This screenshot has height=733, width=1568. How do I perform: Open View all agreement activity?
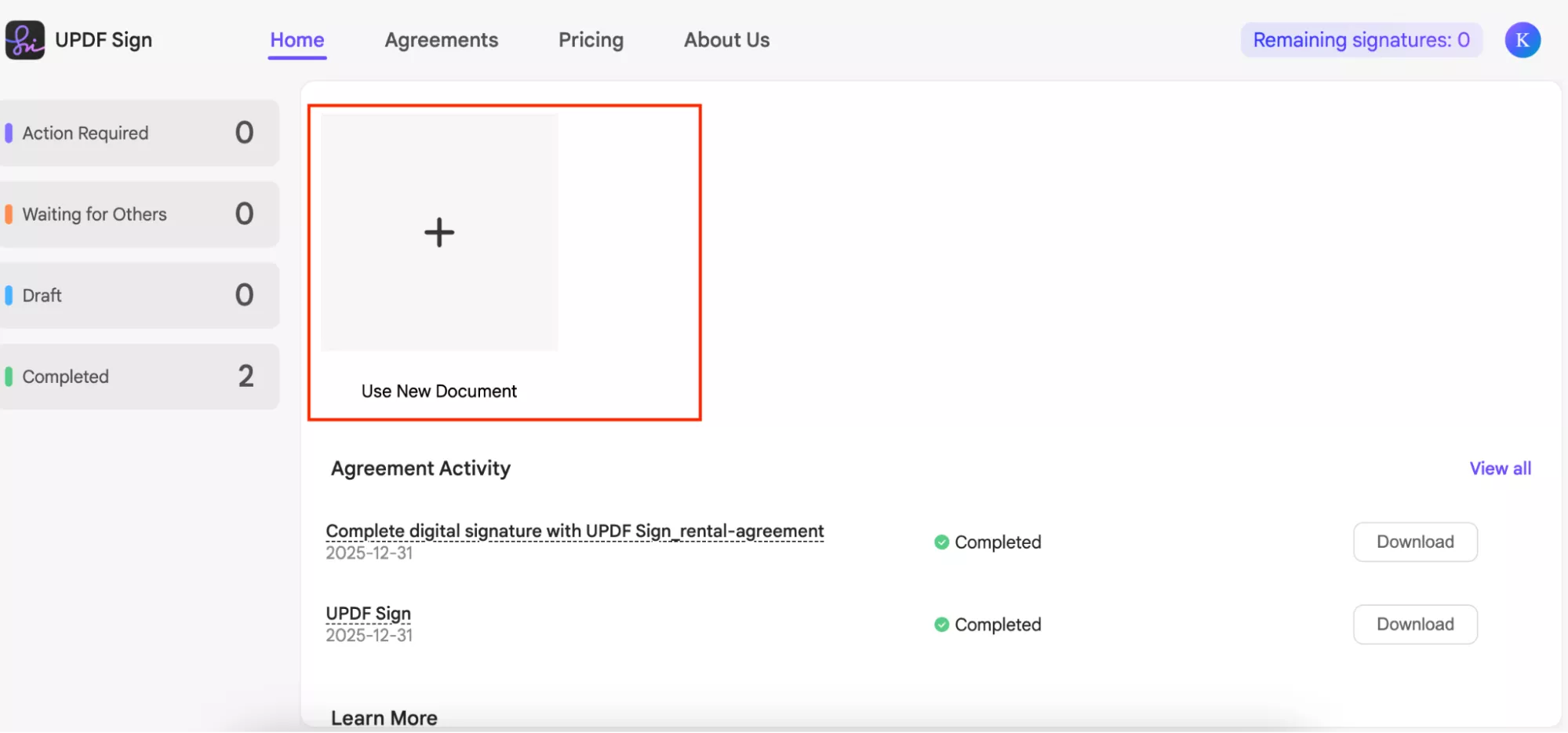tap(1499, 468)
